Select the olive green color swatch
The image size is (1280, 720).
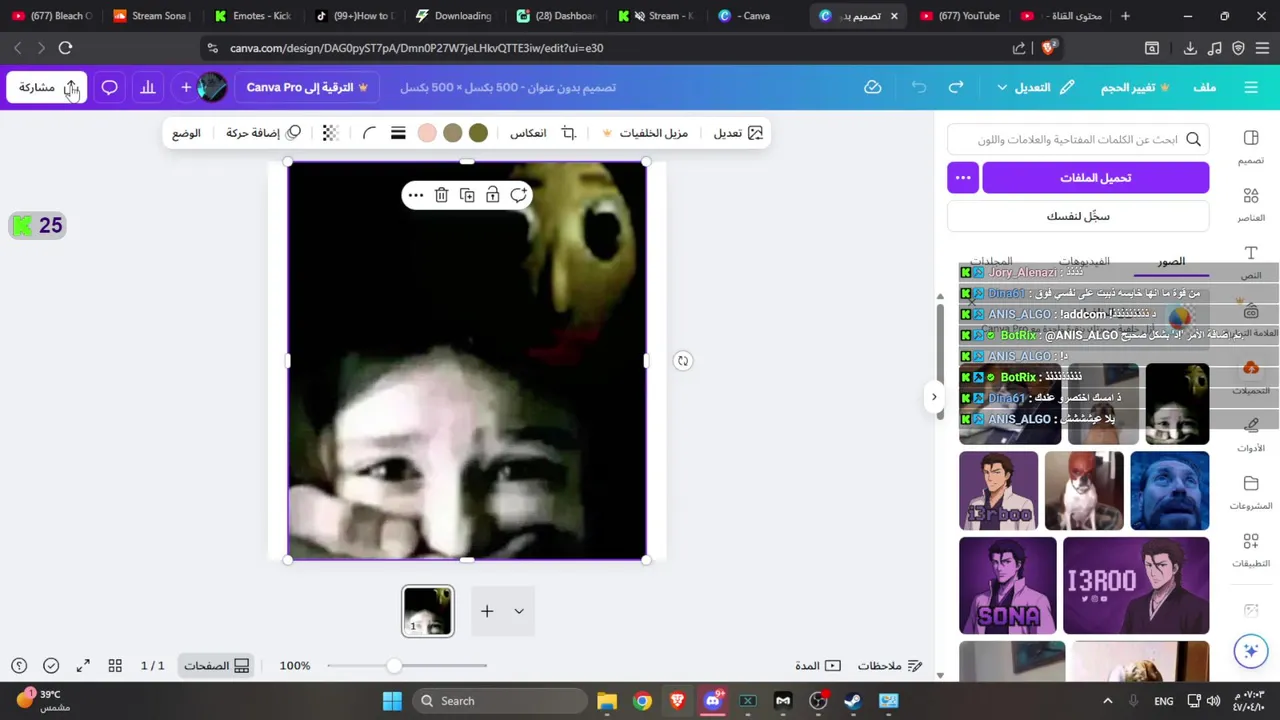[x=478, y=133]
